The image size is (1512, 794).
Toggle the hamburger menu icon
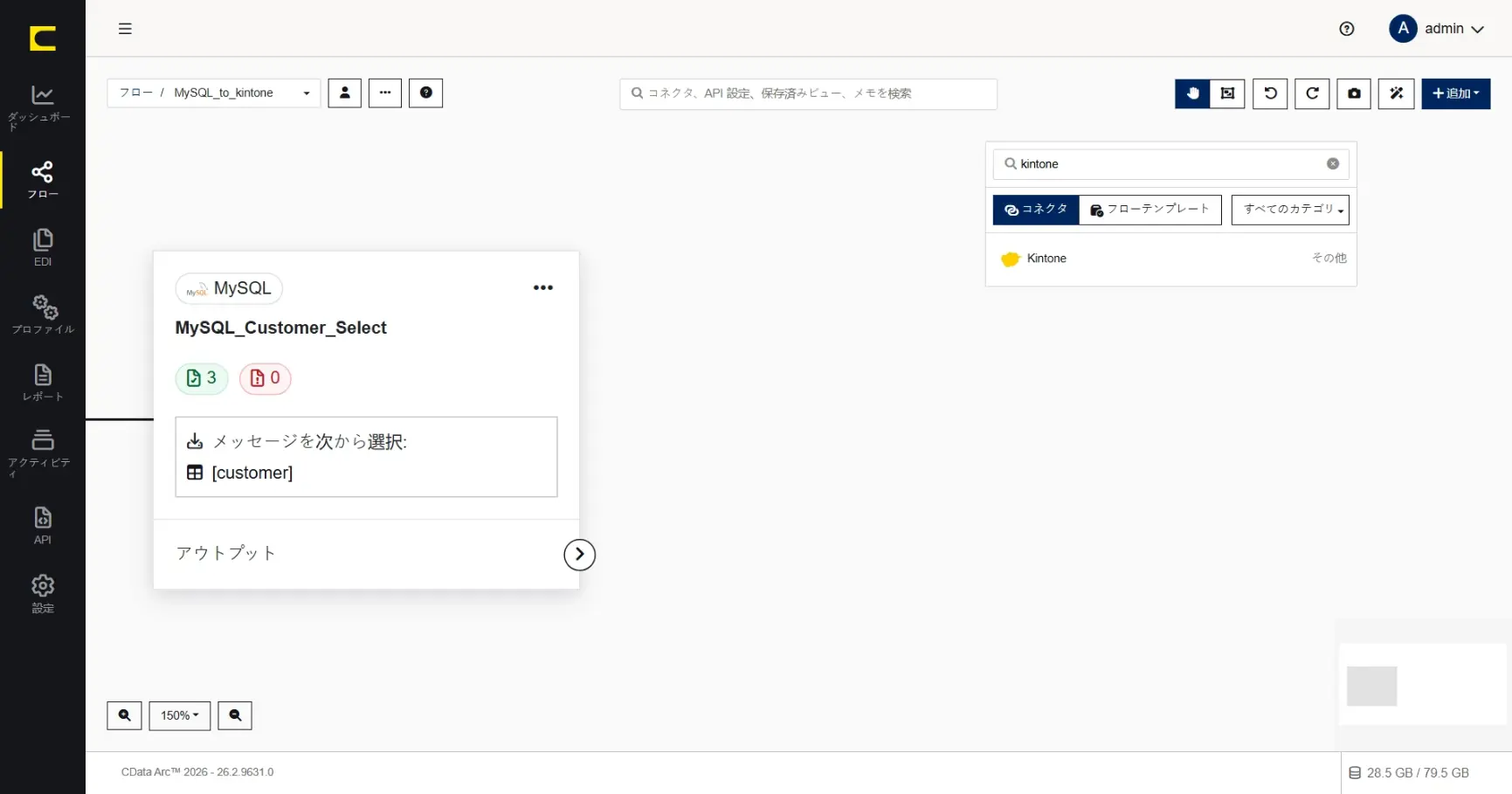125,29
